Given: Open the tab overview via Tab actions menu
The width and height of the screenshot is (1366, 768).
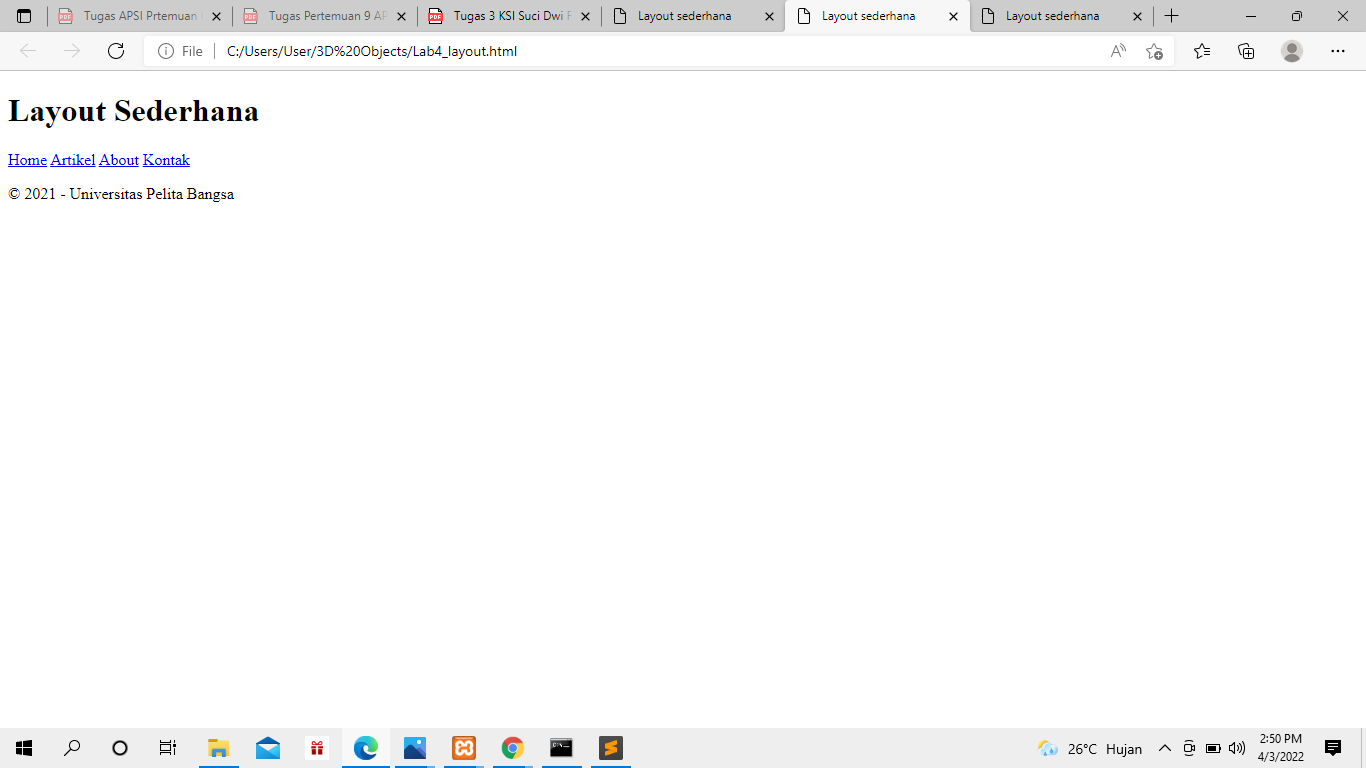Looking at the screenshot, I should click(23, 16).
